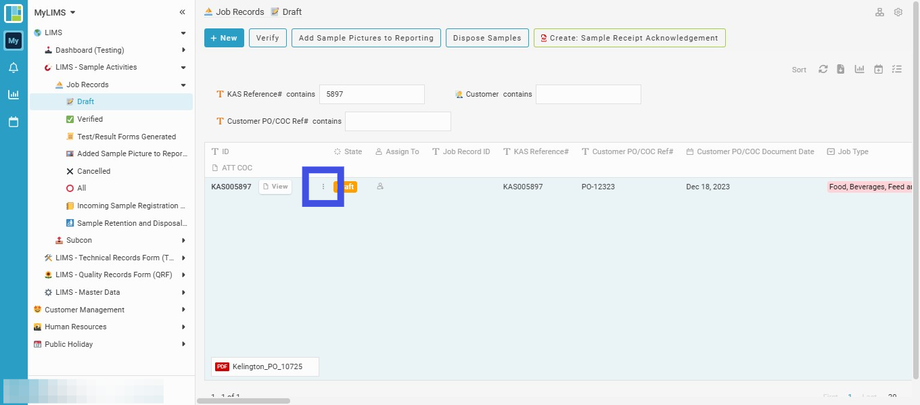Open the bar chart analytics icon in left rail
Screen dimensions: 920x405
13,94
